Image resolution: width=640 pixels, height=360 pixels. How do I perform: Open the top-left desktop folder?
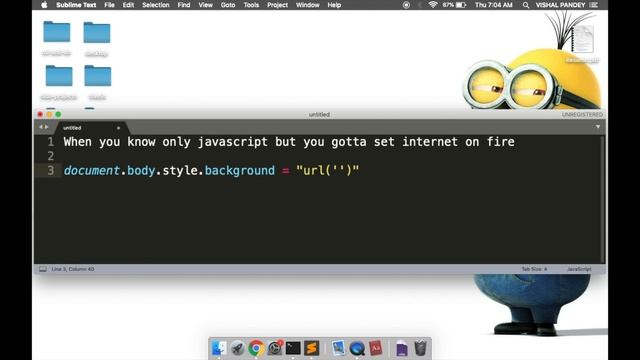point(57,32)
